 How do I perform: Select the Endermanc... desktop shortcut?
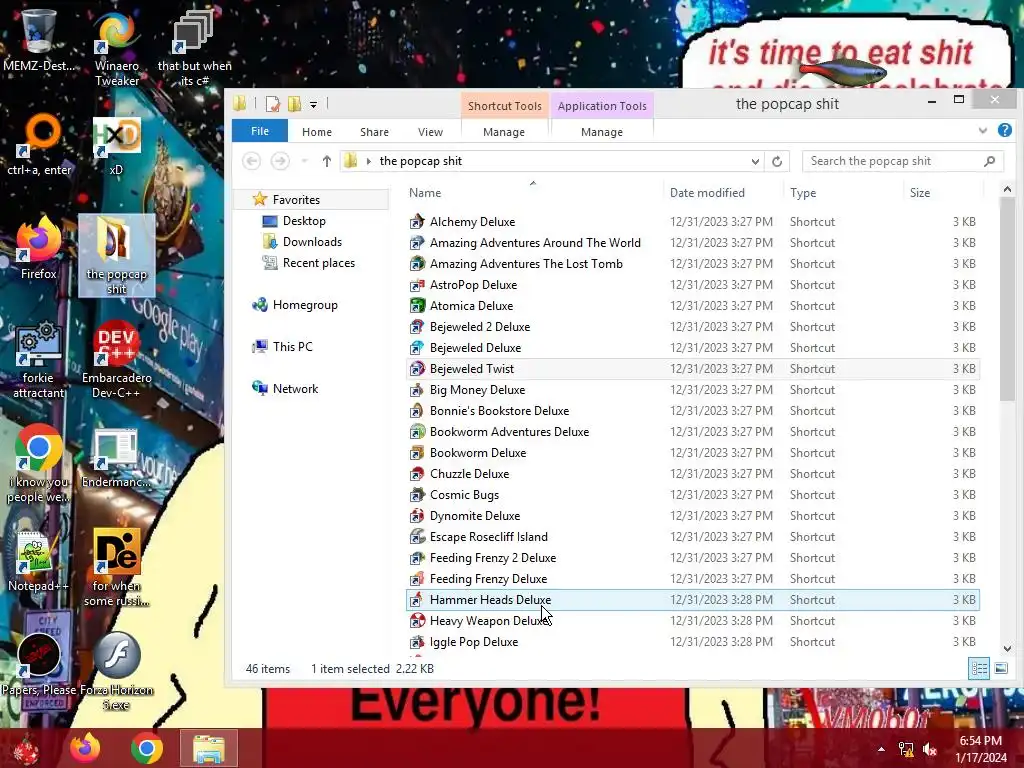tap(116, 457)
